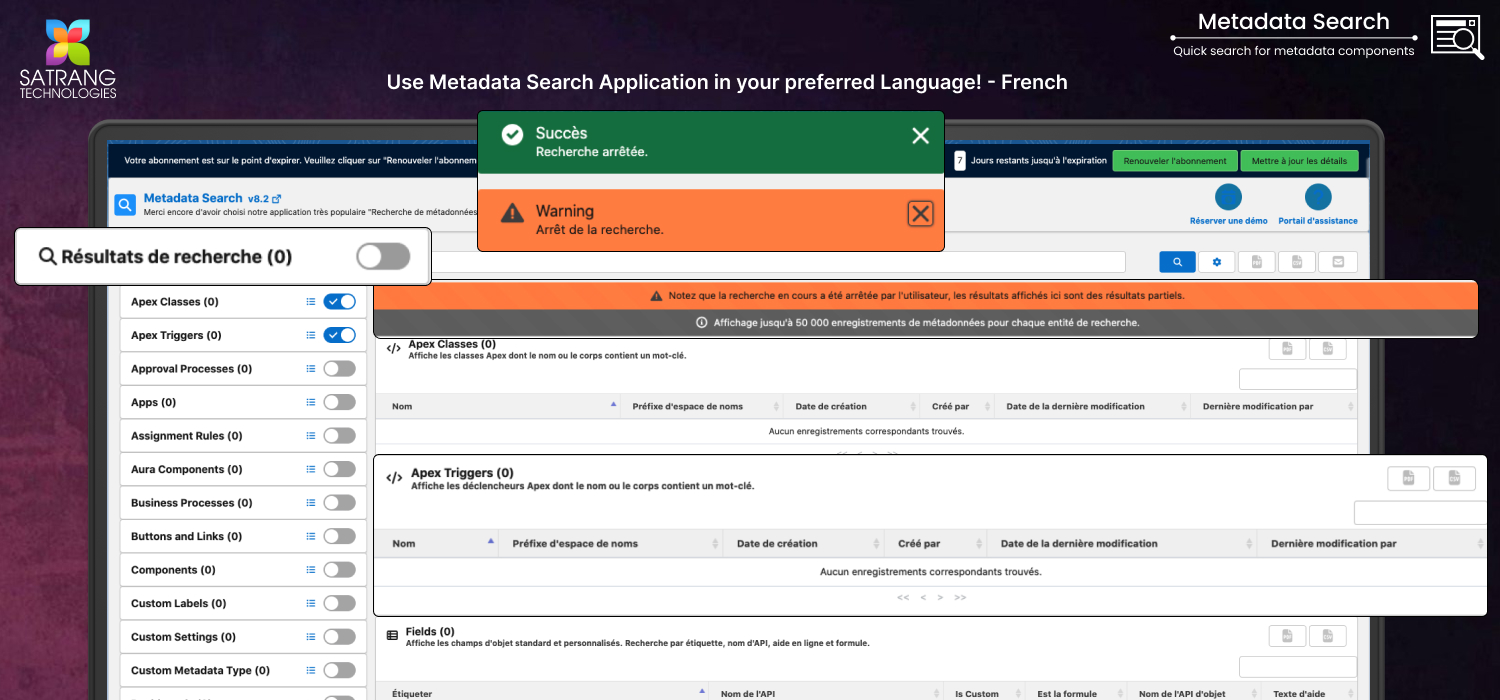The height and width of the screenshot is (700, 1500).
Task: Export all results with the top PDF icon
Action: click(1257, 262)
